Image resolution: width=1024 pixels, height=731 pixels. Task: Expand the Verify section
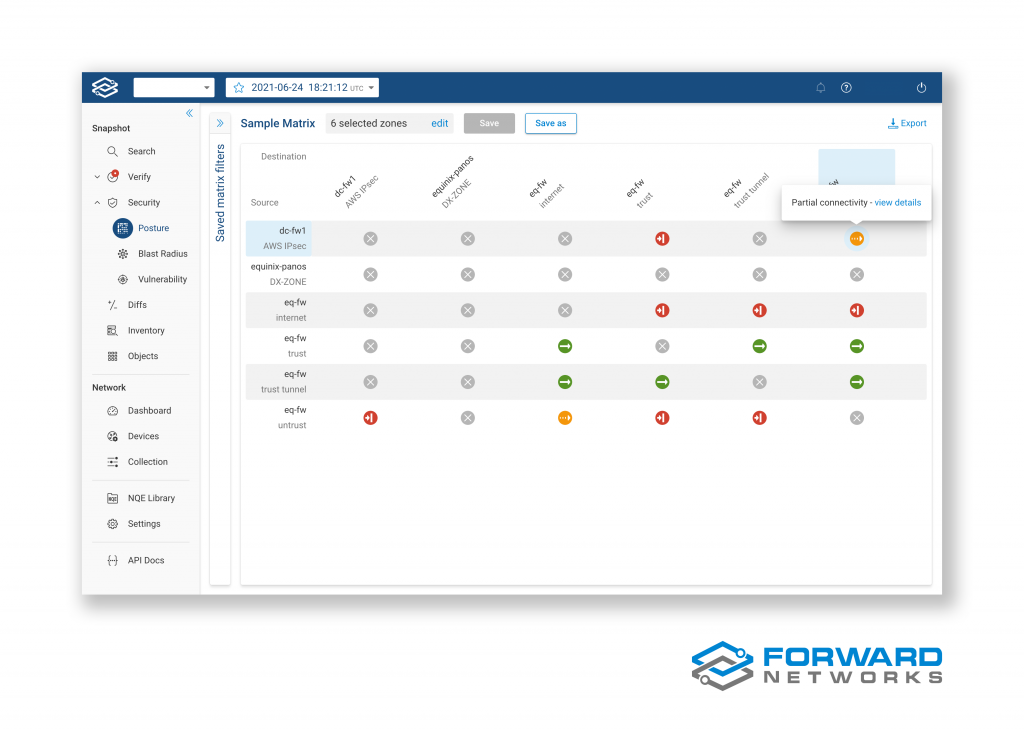tap(97, 177)
